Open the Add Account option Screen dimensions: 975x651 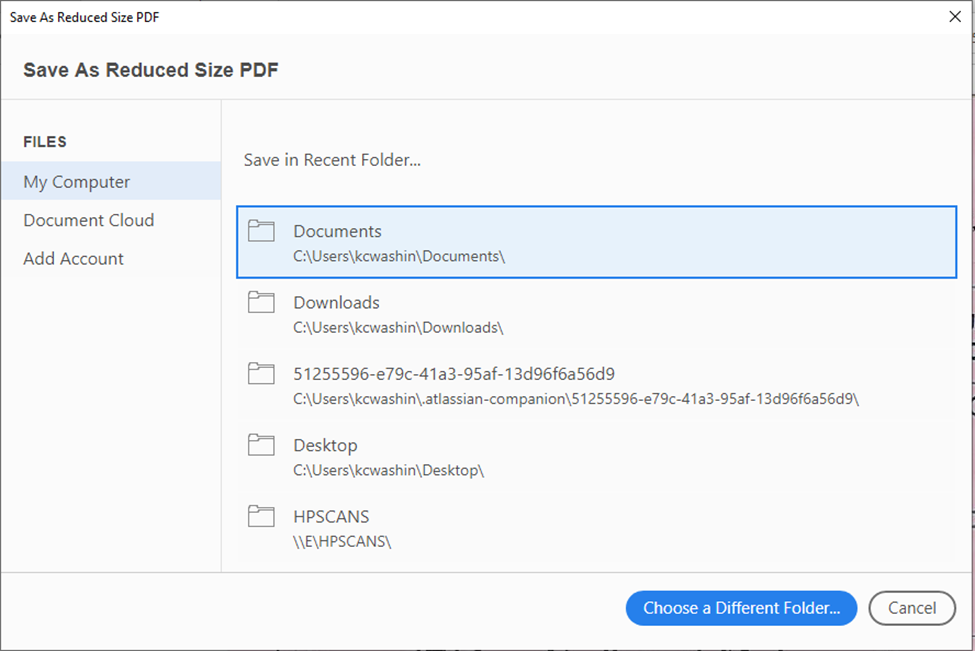point(74,258)
